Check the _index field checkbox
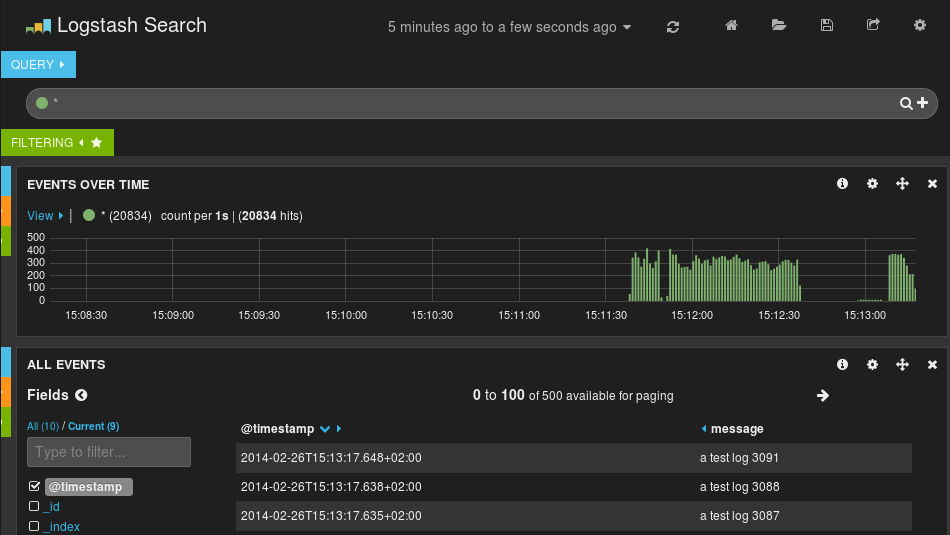This screenshot has height=535, width=950. (34, 526)
